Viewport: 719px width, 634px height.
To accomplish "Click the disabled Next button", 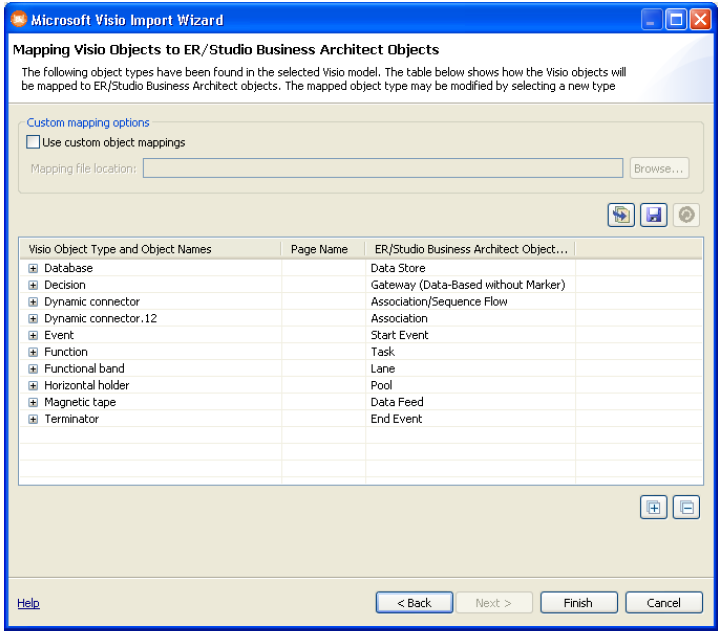I will coord(494,602).
